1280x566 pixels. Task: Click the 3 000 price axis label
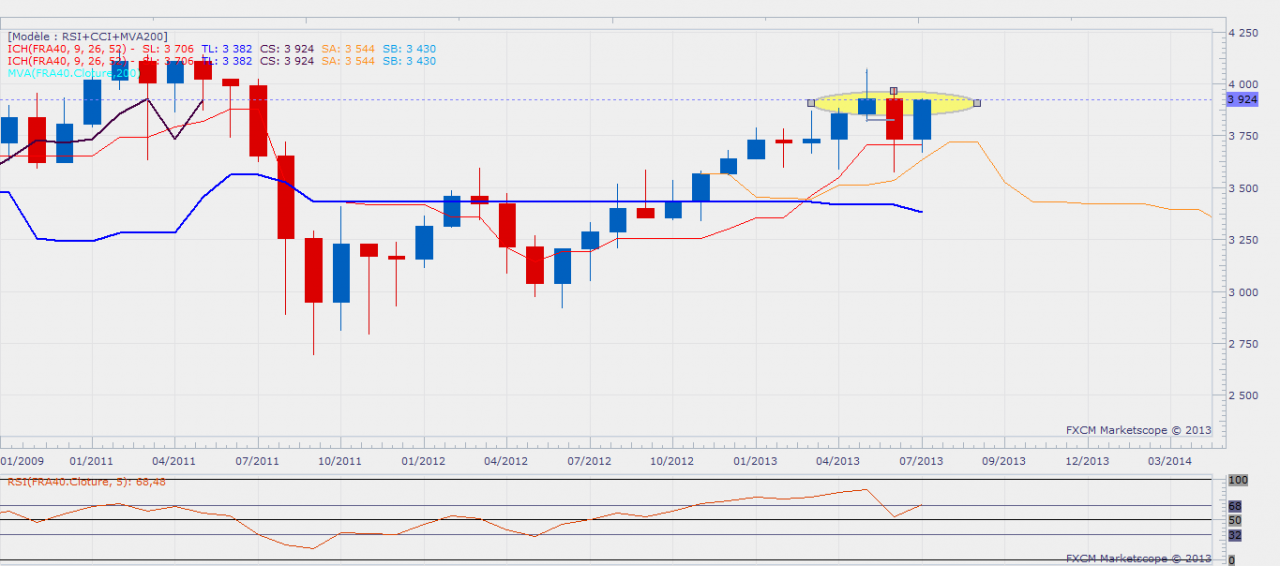pyautogui.click(x=1244, y=292)
